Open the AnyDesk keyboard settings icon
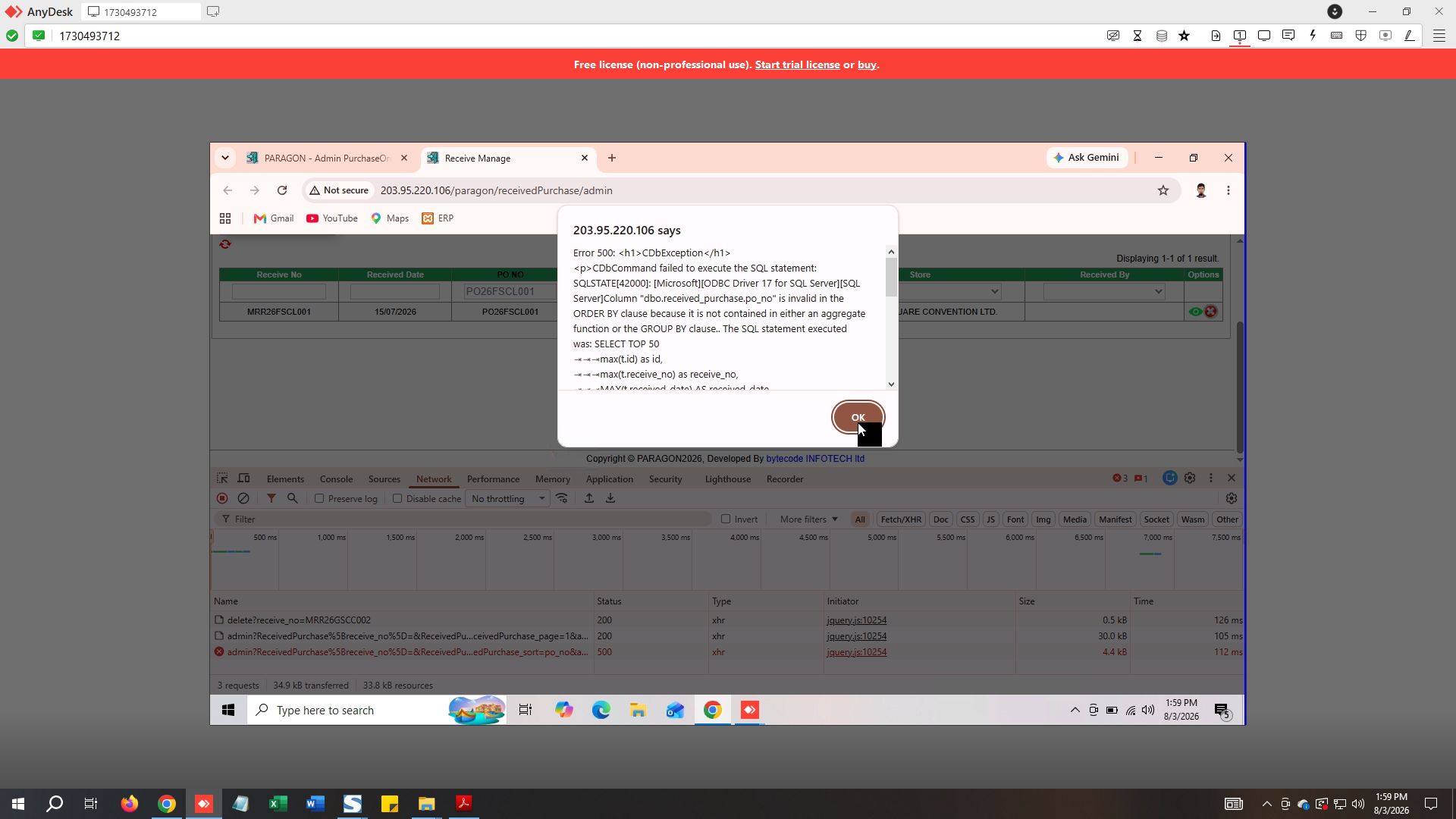The image size is (1456, 819). pos(1337,36)
